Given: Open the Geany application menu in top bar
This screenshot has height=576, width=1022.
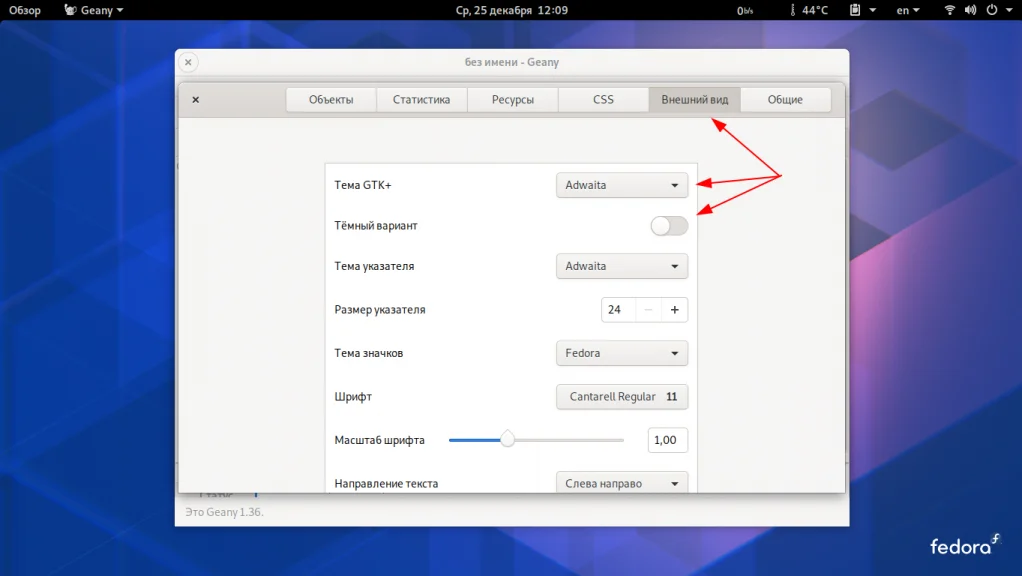Looking at the screenshot, I should point(94,10).
